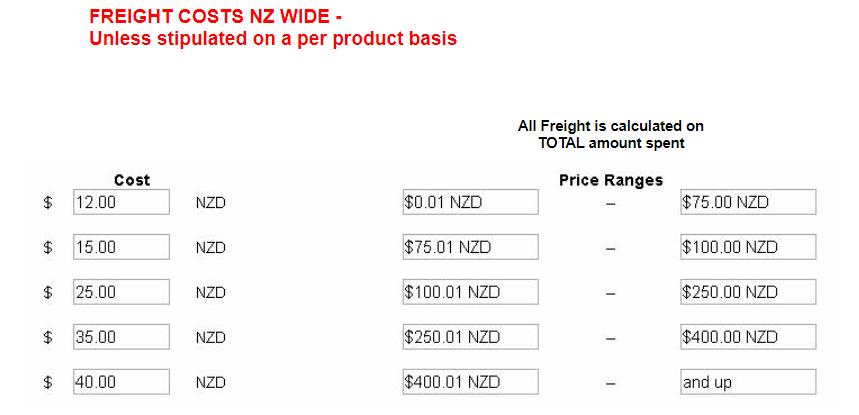Image resolution: width=859 pixels, height=415 pixels.
Task: Click the $250.01 NZD range start field
Action: pos(471,337)
